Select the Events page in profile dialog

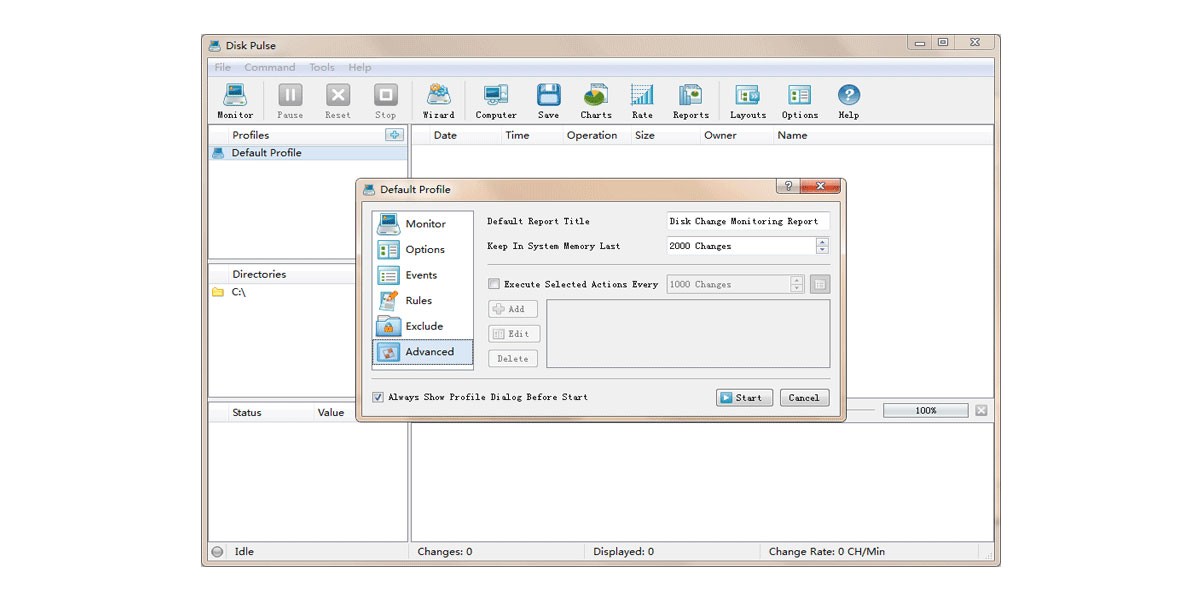(x=423, y=275)
